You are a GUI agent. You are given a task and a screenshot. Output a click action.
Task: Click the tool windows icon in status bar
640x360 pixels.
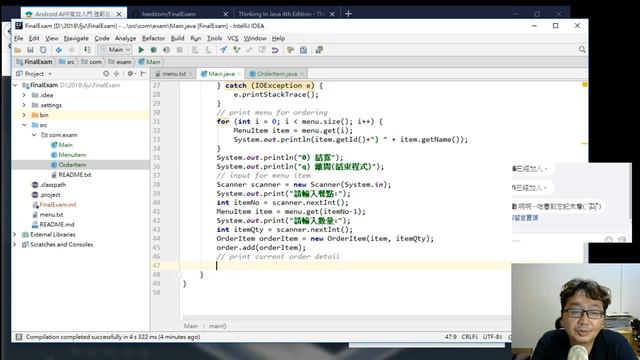point(19,337)
